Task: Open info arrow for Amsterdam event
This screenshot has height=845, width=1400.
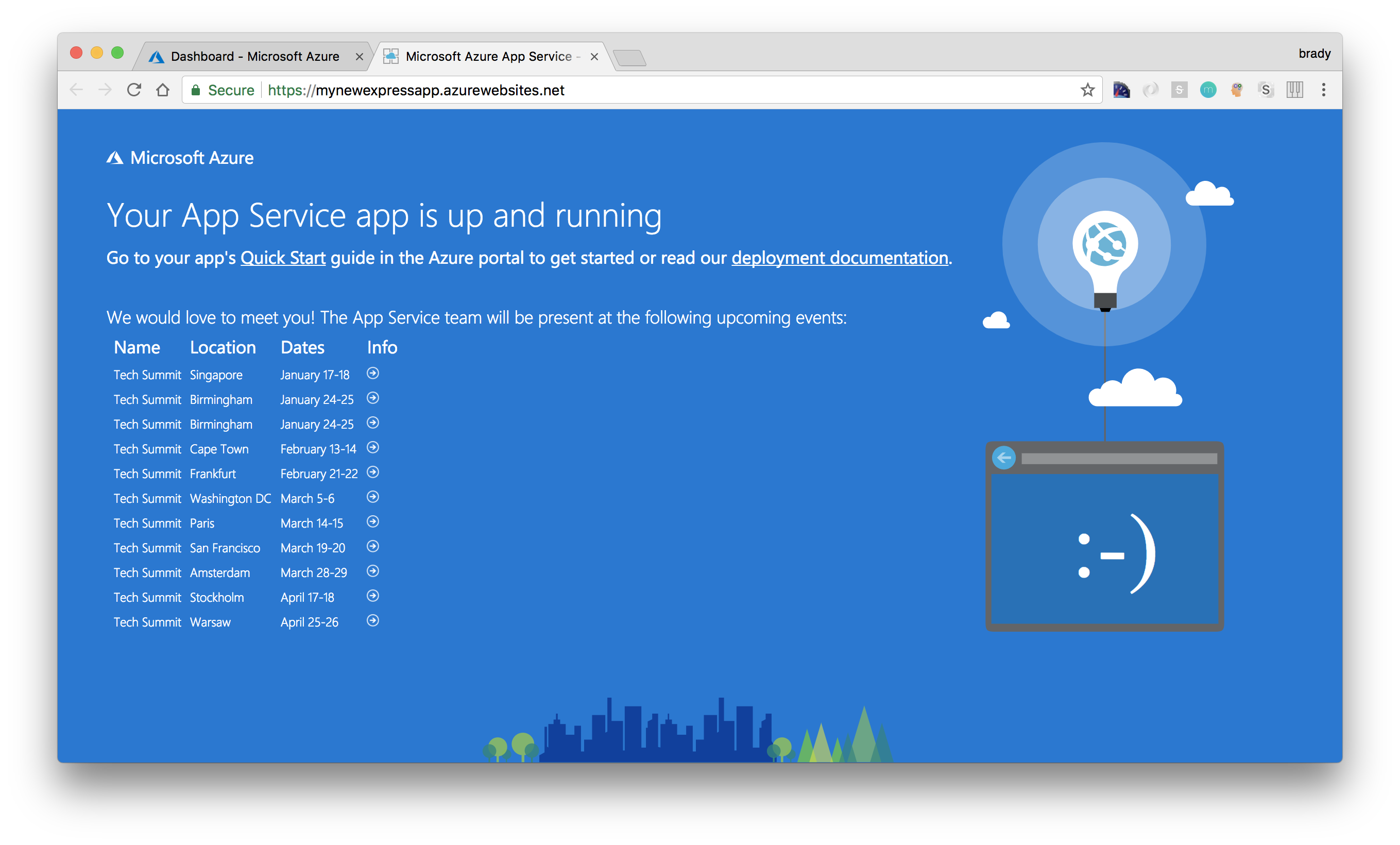Action: point(373,571)
